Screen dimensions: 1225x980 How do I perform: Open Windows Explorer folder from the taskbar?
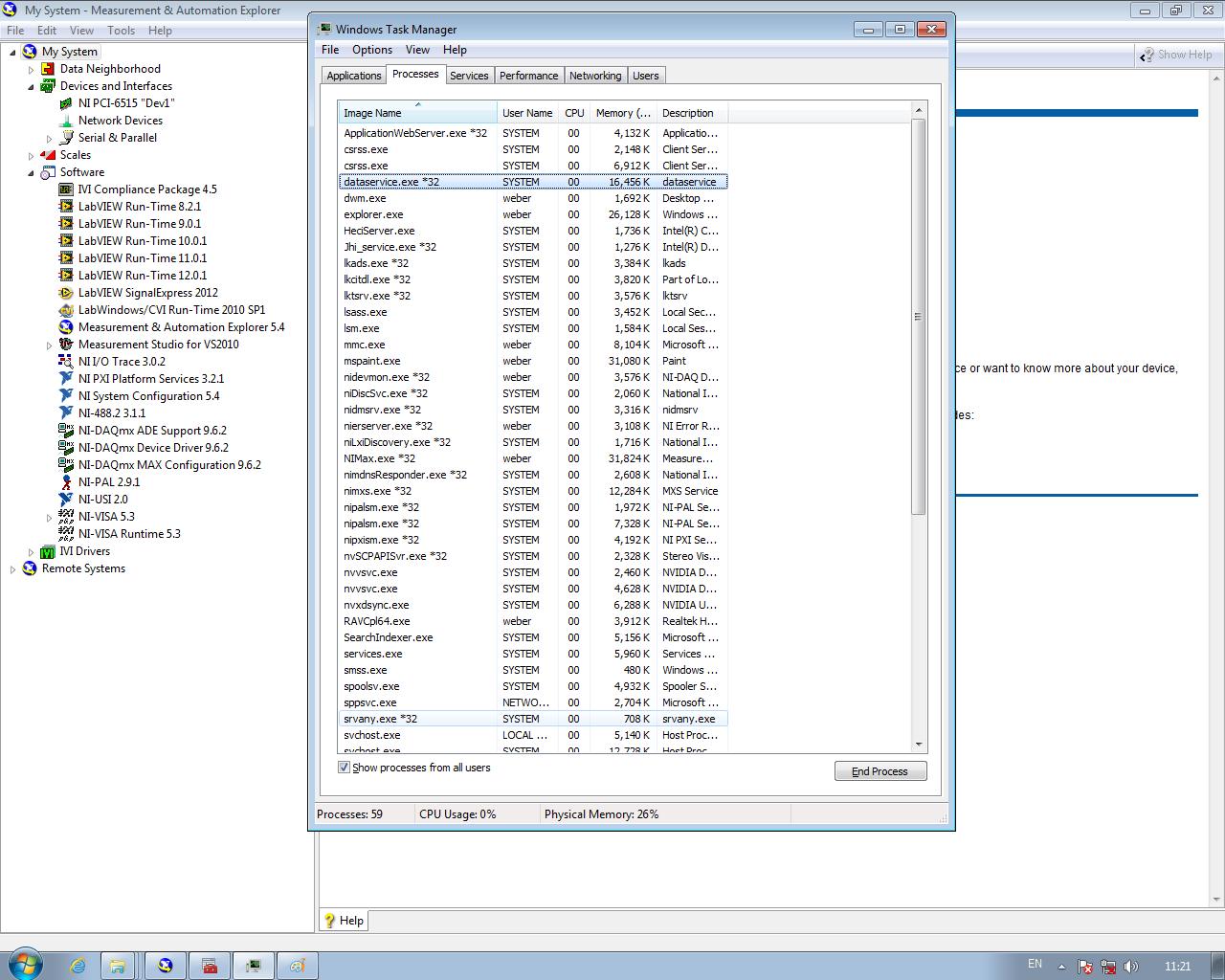click(x=118, y=966)
